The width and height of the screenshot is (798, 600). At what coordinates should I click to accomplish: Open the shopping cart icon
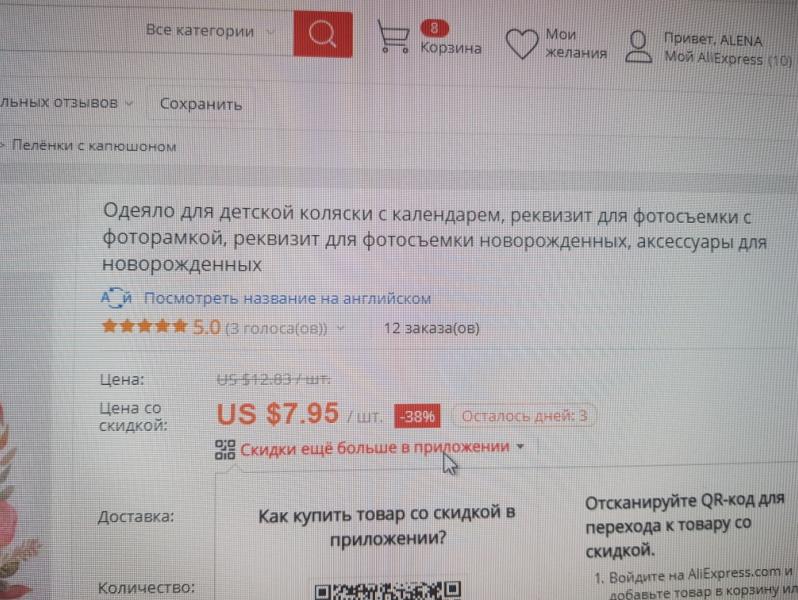[393, 36]
